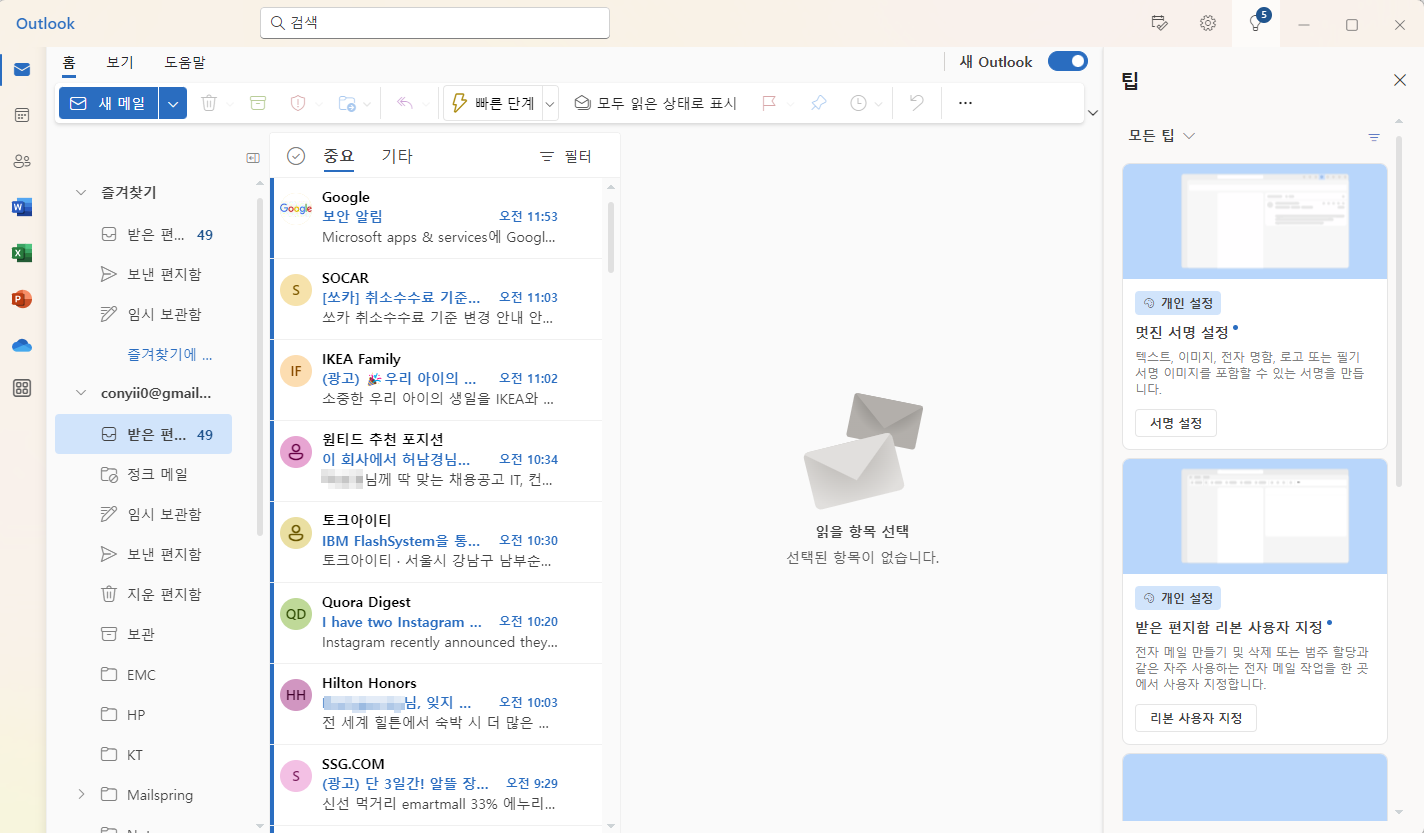This screenshot has width=1424, height=833.
Task: Collapse the folder pane with the panel toggle
Action: click(252, 156)
